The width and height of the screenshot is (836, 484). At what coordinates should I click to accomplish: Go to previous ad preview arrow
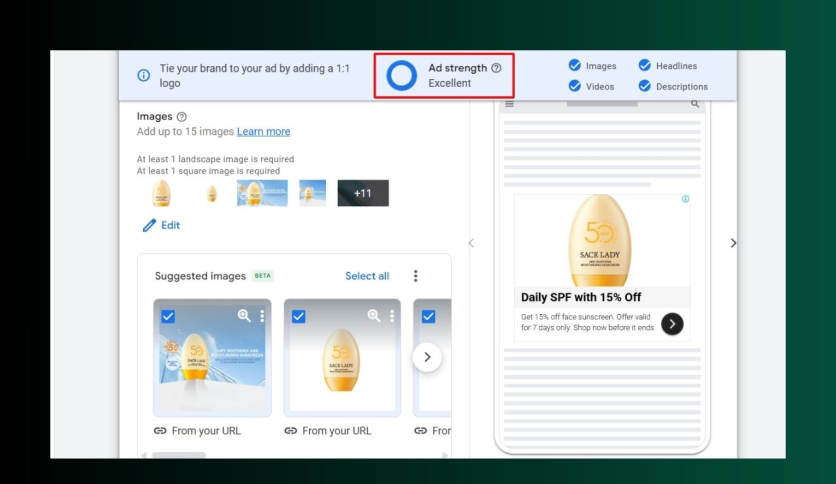click(471, 243)
